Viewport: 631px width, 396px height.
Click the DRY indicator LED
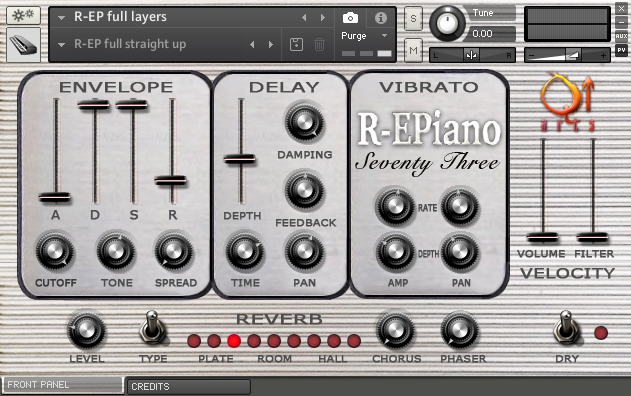(601, 333)
